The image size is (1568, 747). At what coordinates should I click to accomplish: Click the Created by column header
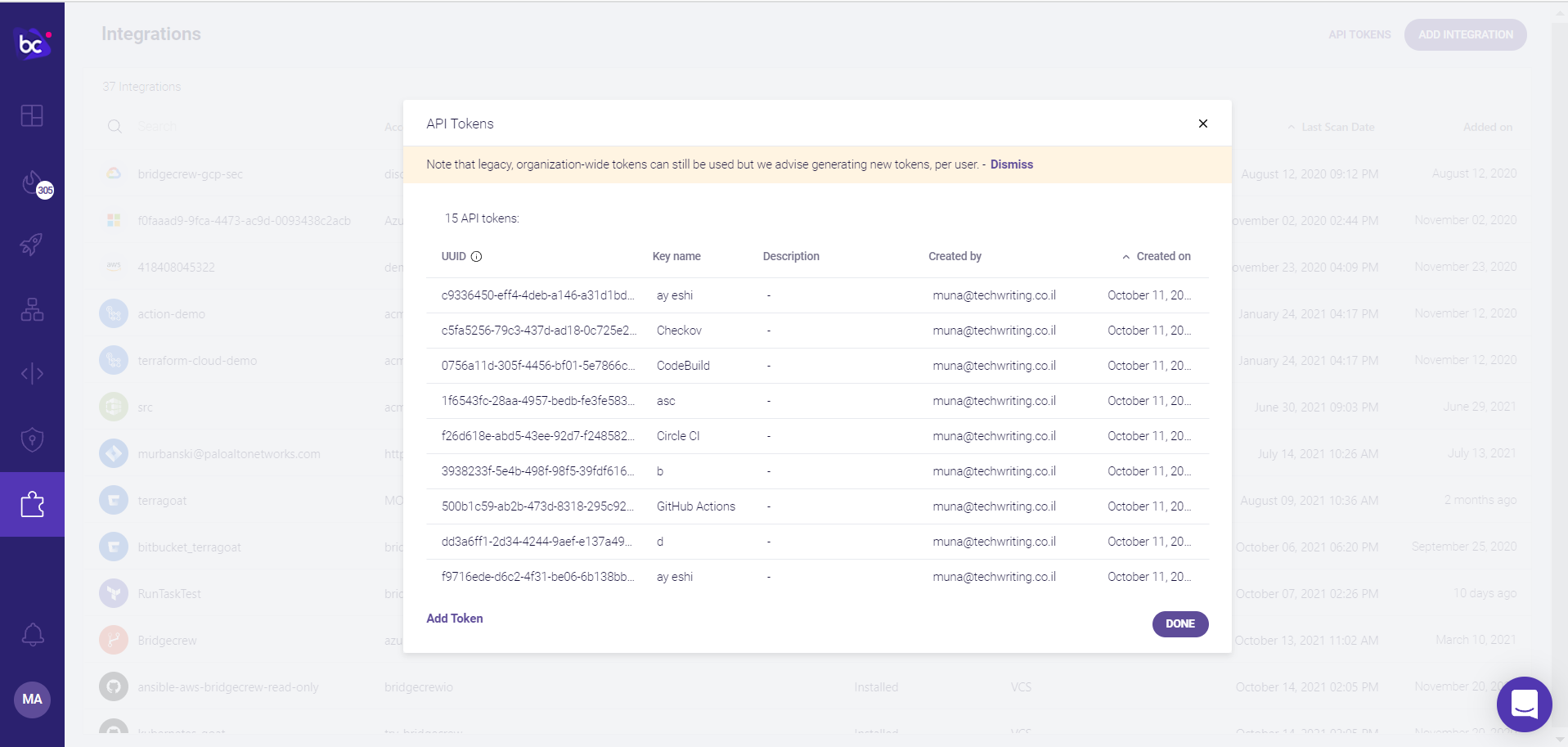coord(955,256)
